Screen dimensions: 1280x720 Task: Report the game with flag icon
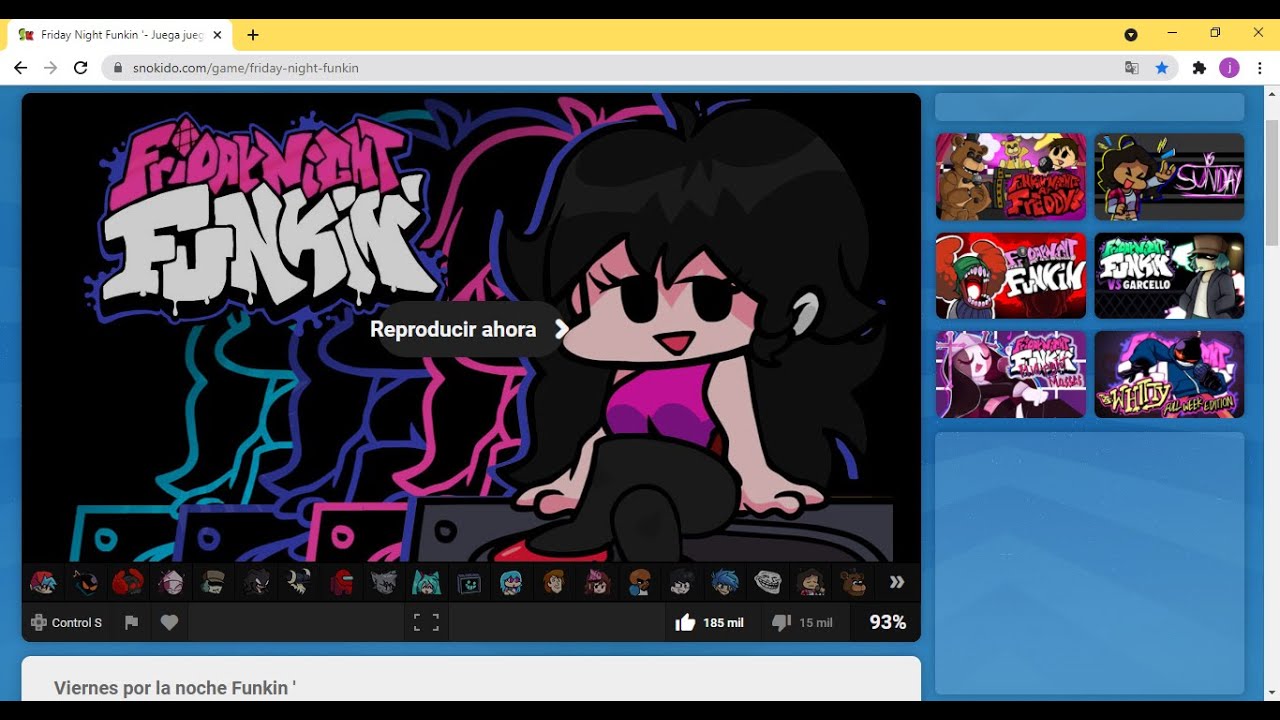131,623
